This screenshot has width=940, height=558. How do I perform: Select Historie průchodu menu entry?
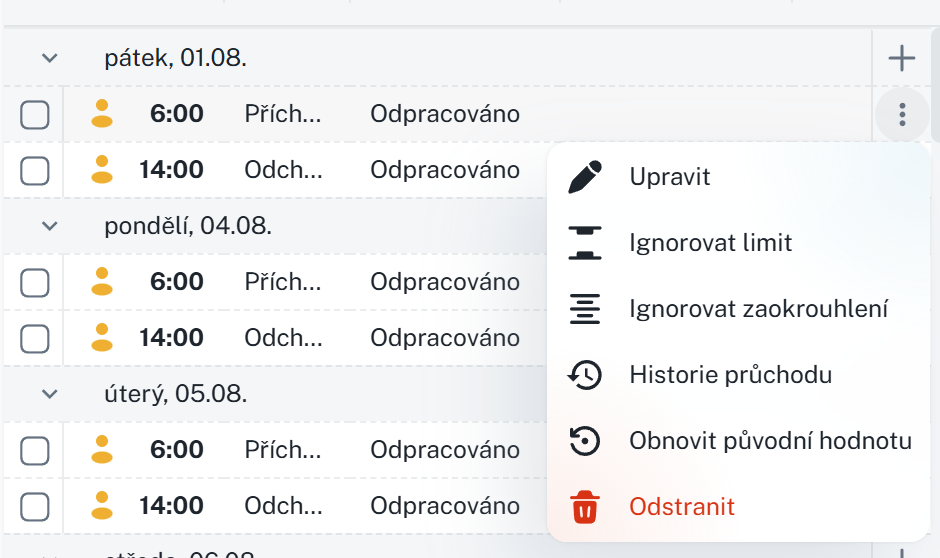pyautogui.click(x=730, y=375)
